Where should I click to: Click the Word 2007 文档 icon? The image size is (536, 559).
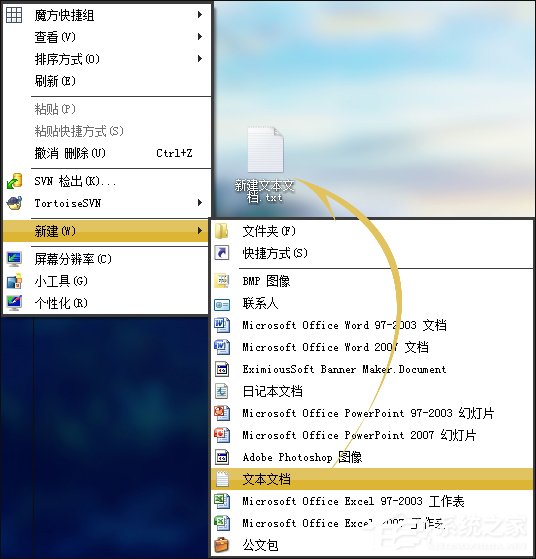point(222,347)
